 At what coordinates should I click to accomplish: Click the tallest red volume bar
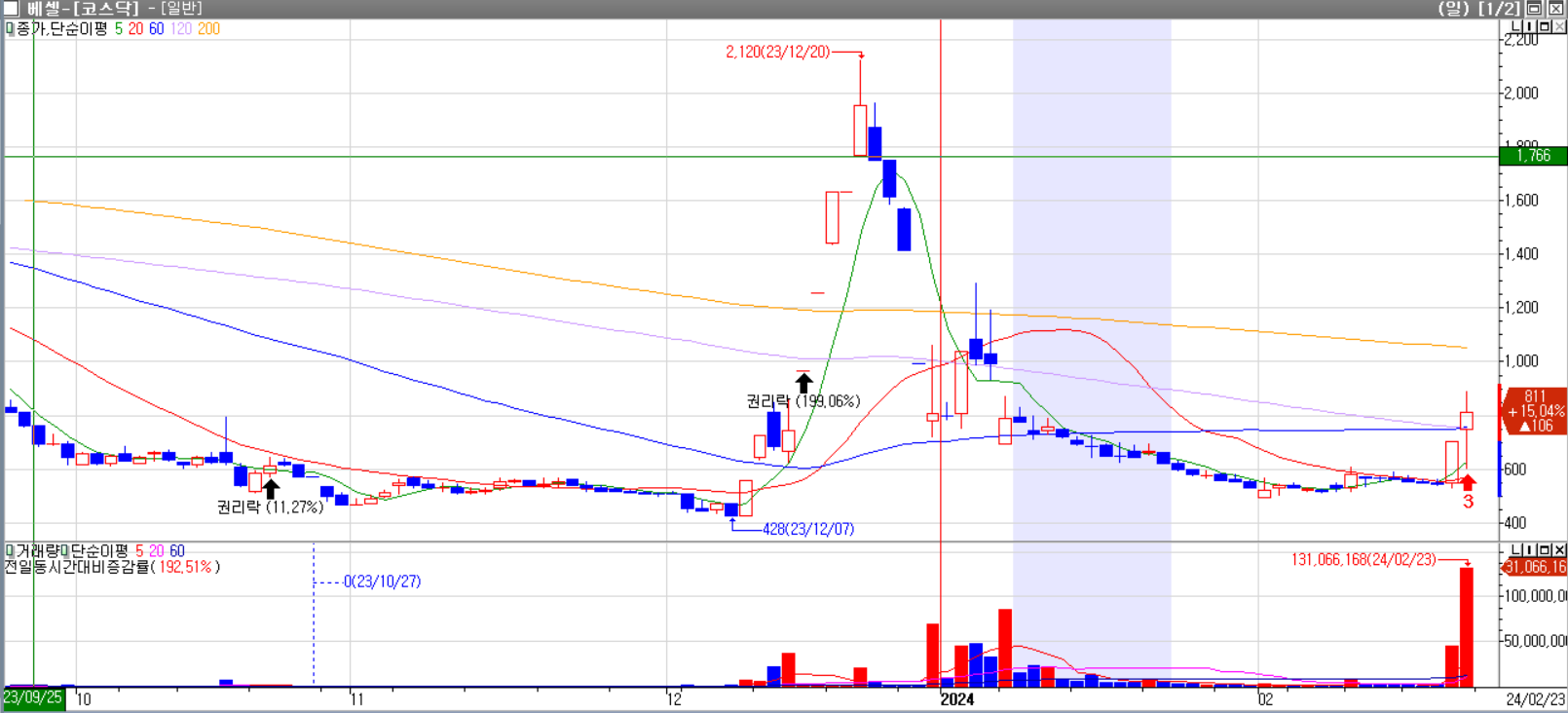[x=1466, y=627]
